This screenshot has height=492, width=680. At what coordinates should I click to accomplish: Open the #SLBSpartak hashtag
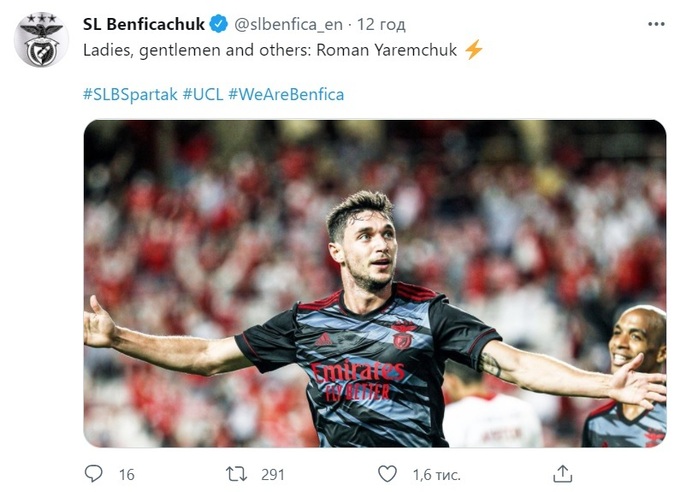[129, 93]
